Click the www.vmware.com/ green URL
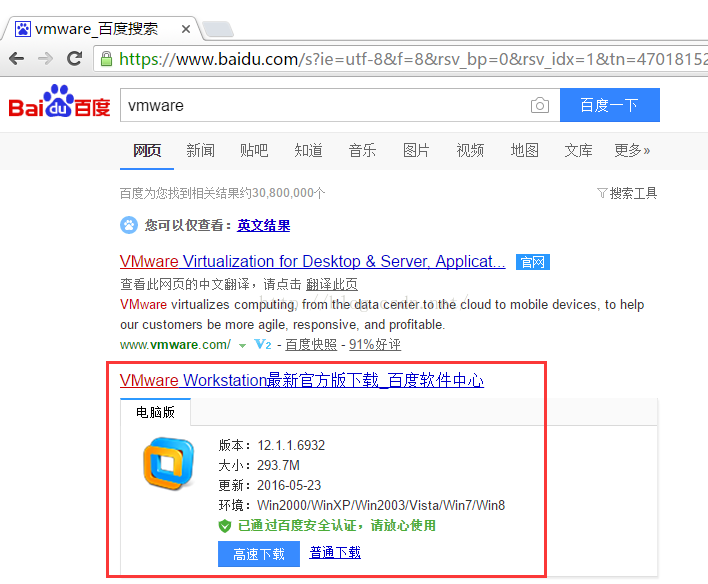Image resolution: width=708 pixels, height=584 pixels. tap(175, 345)
